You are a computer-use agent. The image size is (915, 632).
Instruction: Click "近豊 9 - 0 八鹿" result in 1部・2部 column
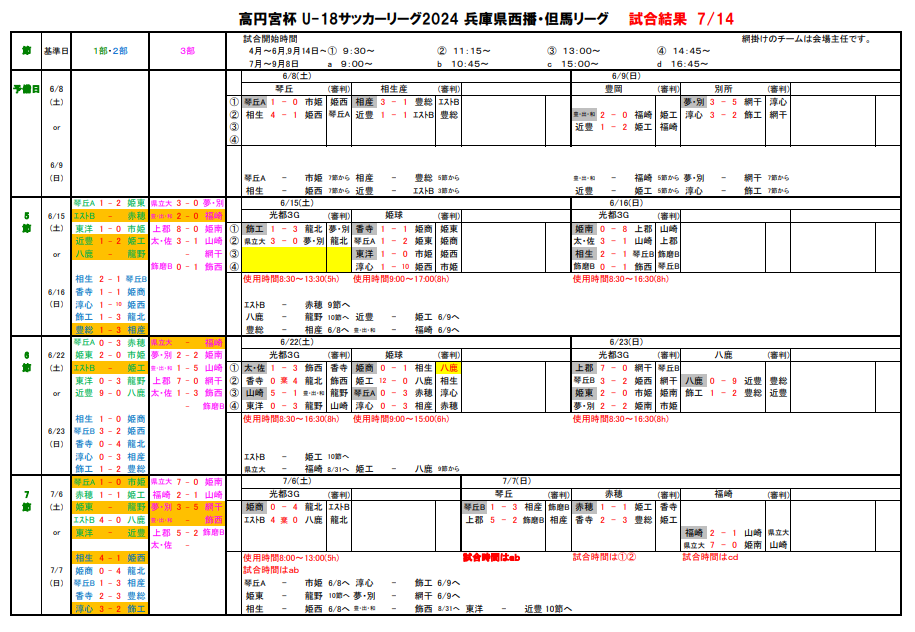click(x=110, y=393)
